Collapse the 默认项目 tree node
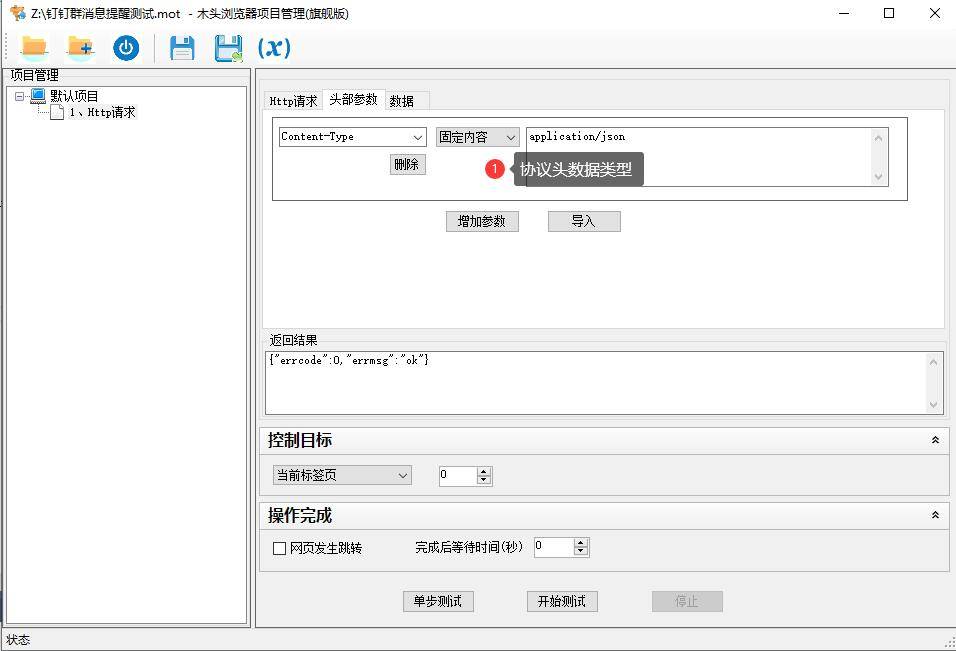The image size is (956, 651). pos(19,96)
